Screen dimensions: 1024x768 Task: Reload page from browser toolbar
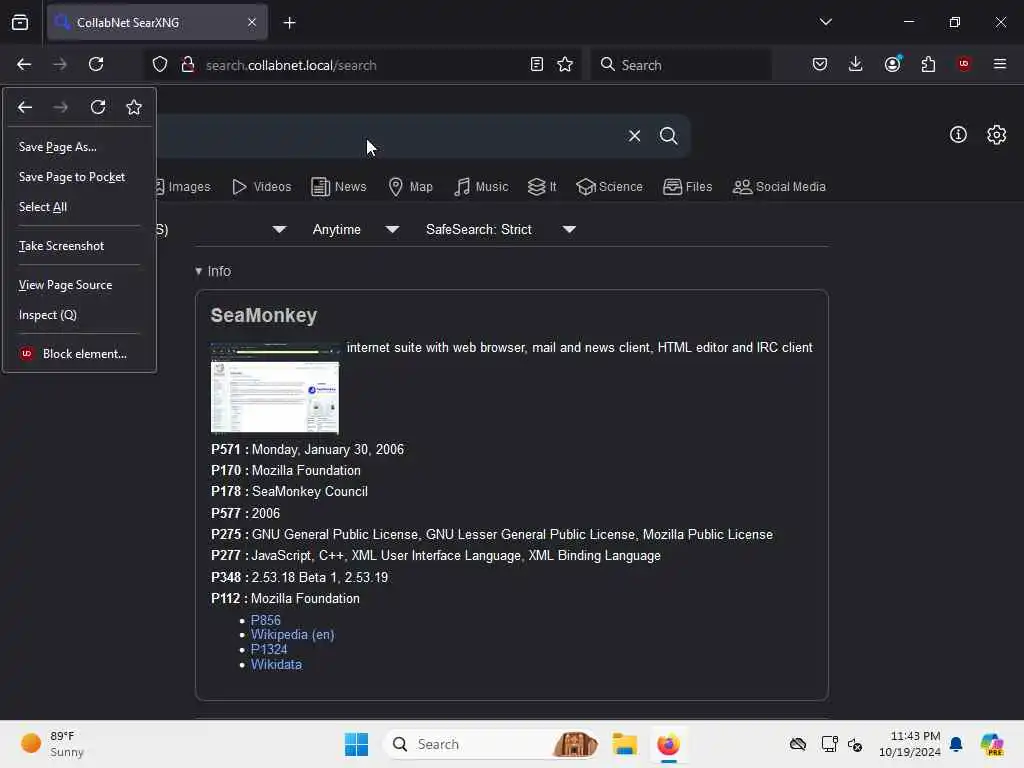(x=96, y=64)
